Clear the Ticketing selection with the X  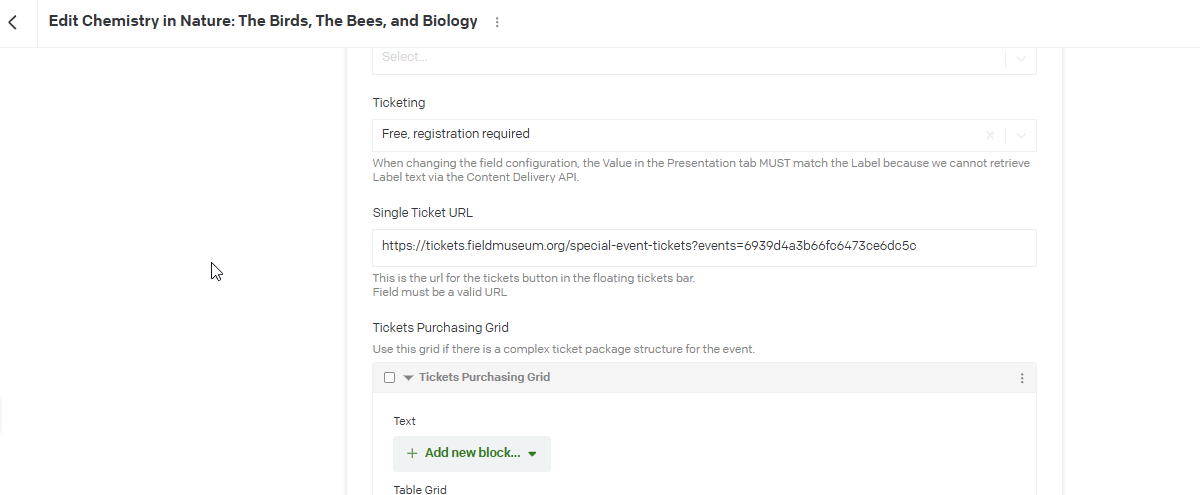[x=990, y=135]
